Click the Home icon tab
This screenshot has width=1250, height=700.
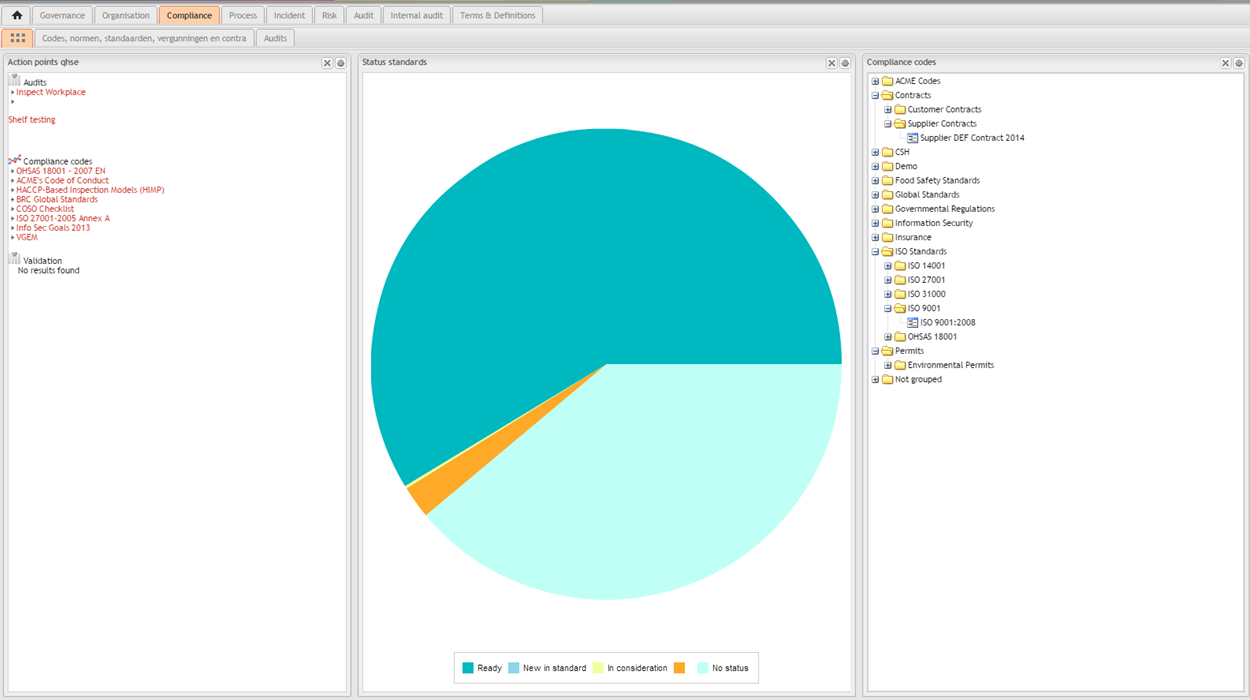point(17,15)
